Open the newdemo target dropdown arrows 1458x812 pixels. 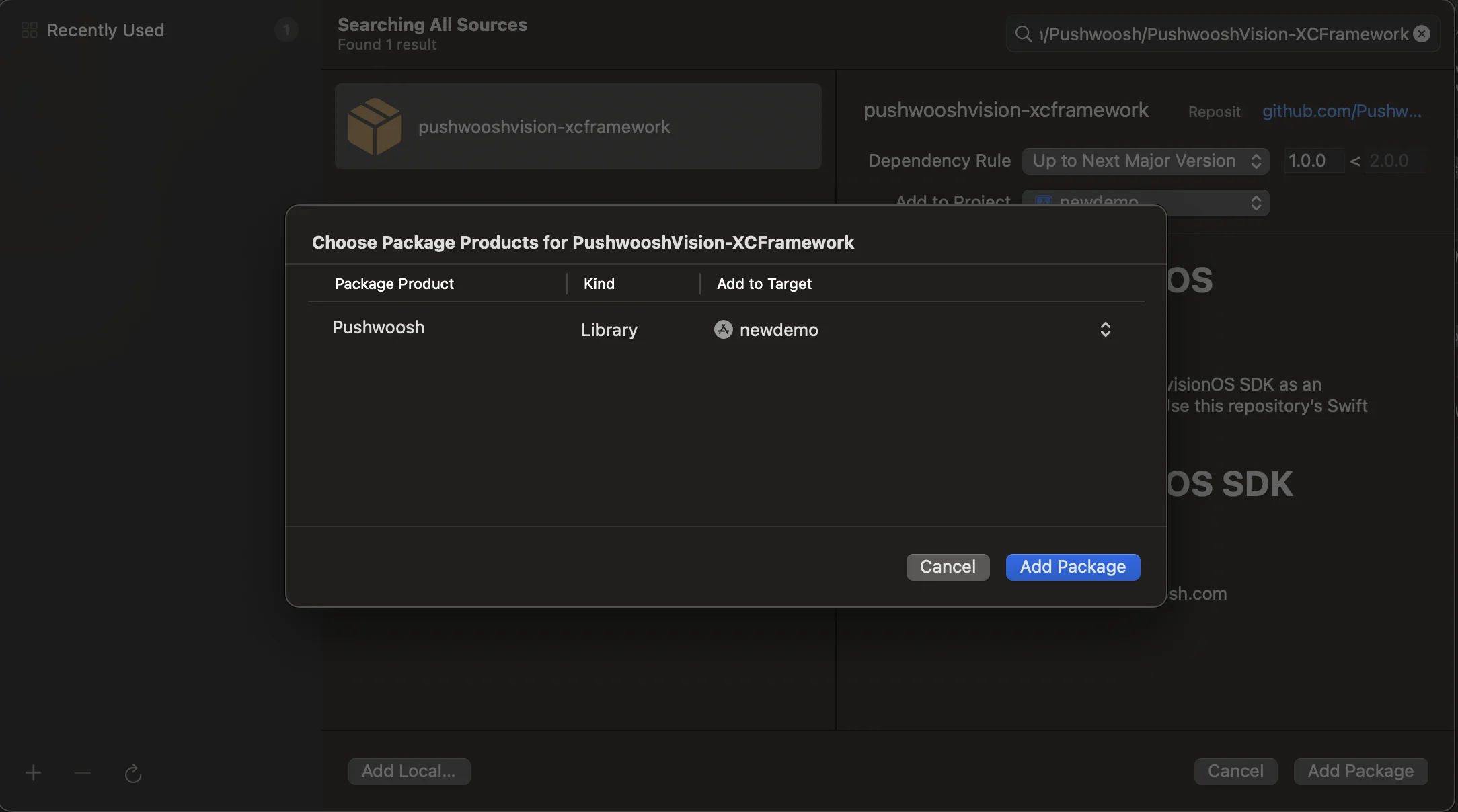(x=1105, y=329)
